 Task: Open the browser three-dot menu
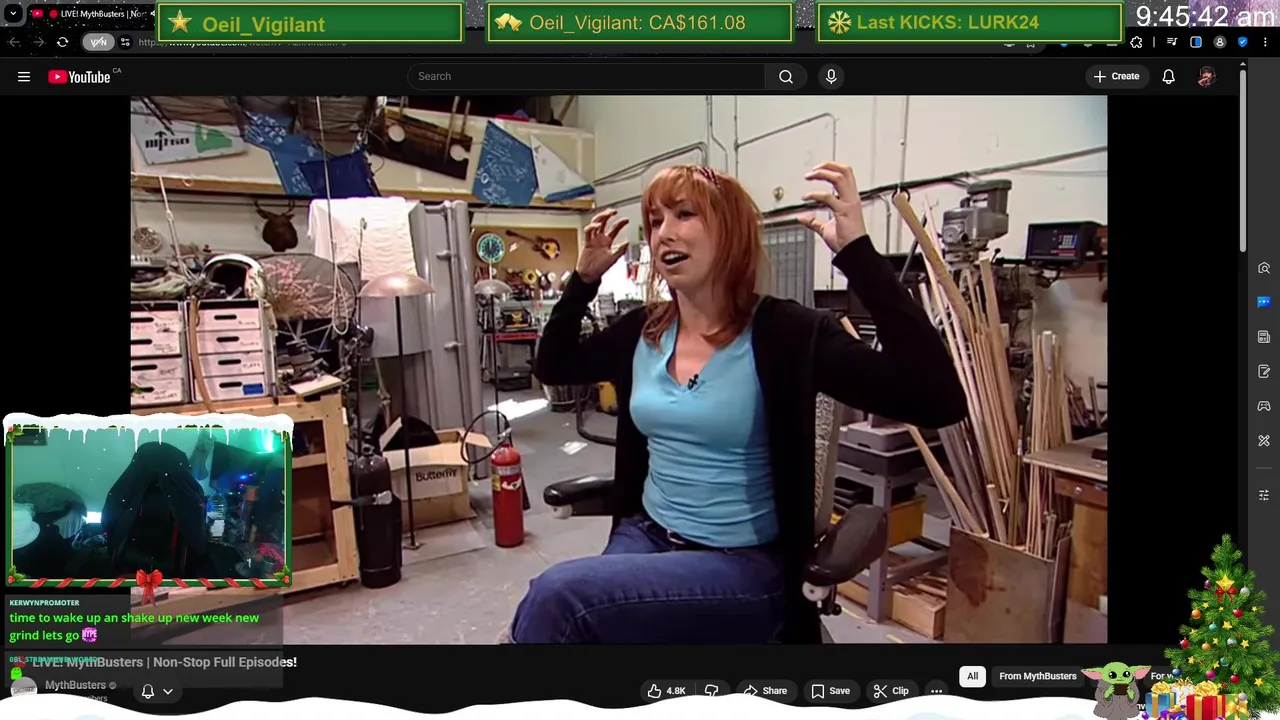[1266, 42]
